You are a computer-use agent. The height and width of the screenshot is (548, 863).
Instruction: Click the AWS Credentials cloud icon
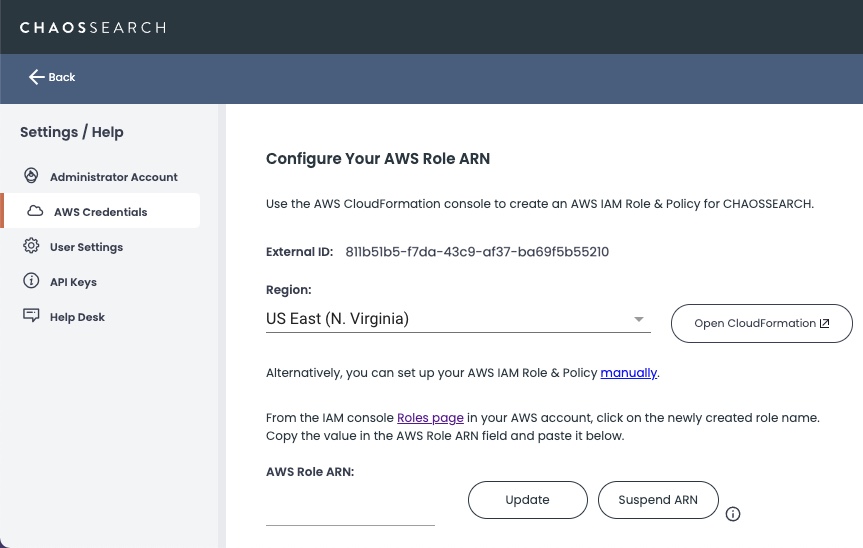pos(35,211)
